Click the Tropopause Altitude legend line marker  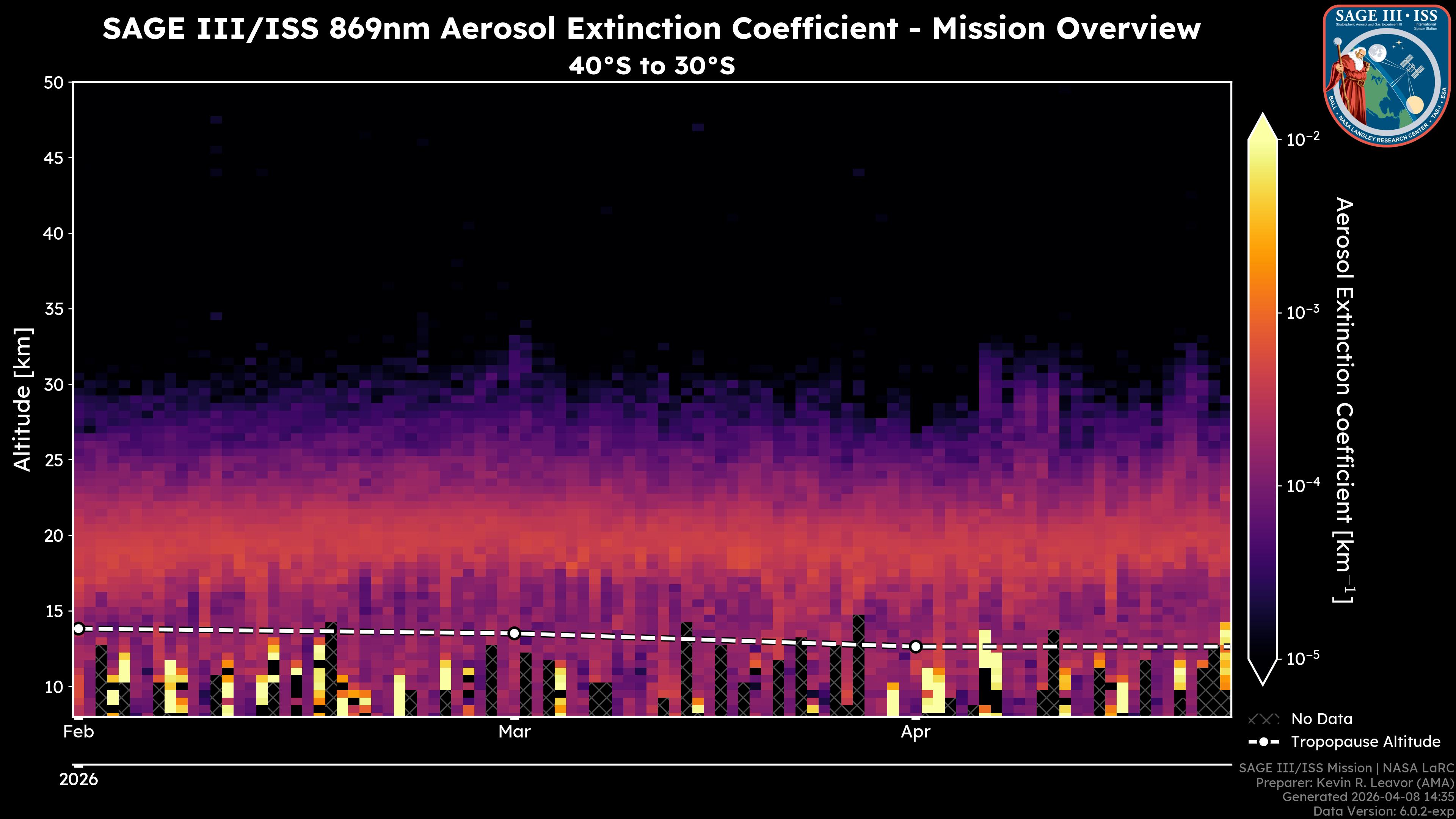coord(1263,742)
